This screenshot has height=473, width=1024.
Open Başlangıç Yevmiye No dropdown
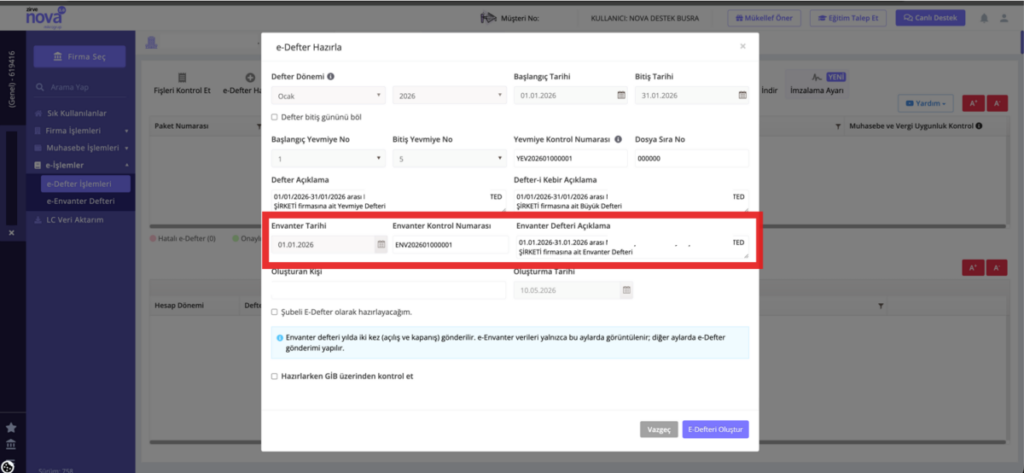(328, 158)
